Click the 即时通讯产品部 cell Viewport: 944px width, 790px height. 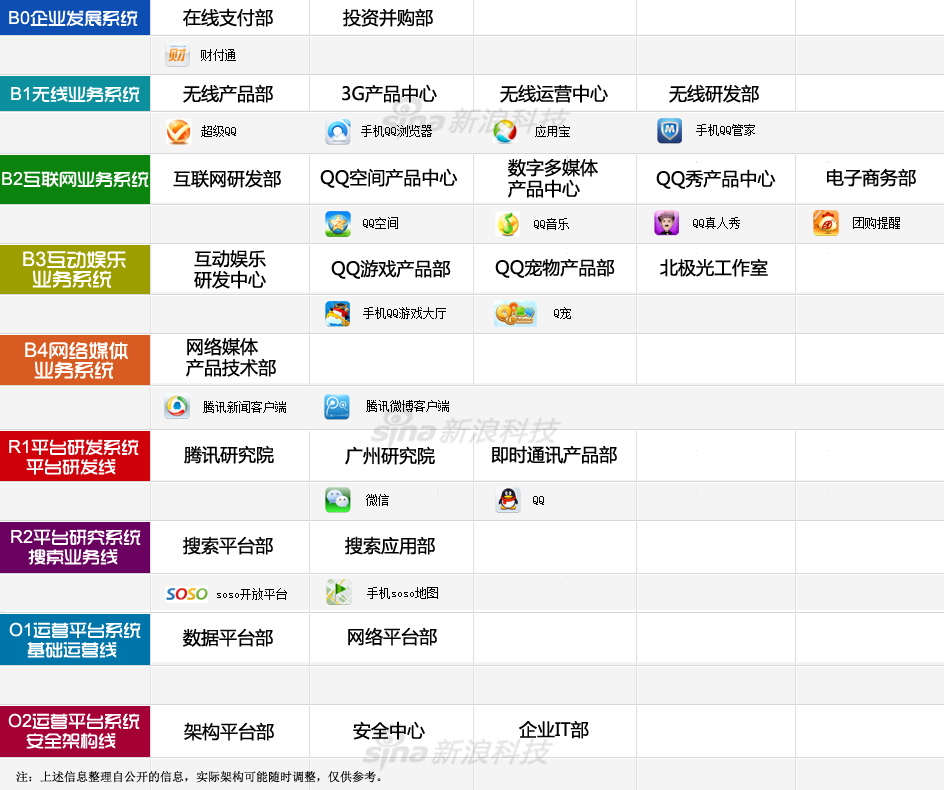click(x=554, y=456)
